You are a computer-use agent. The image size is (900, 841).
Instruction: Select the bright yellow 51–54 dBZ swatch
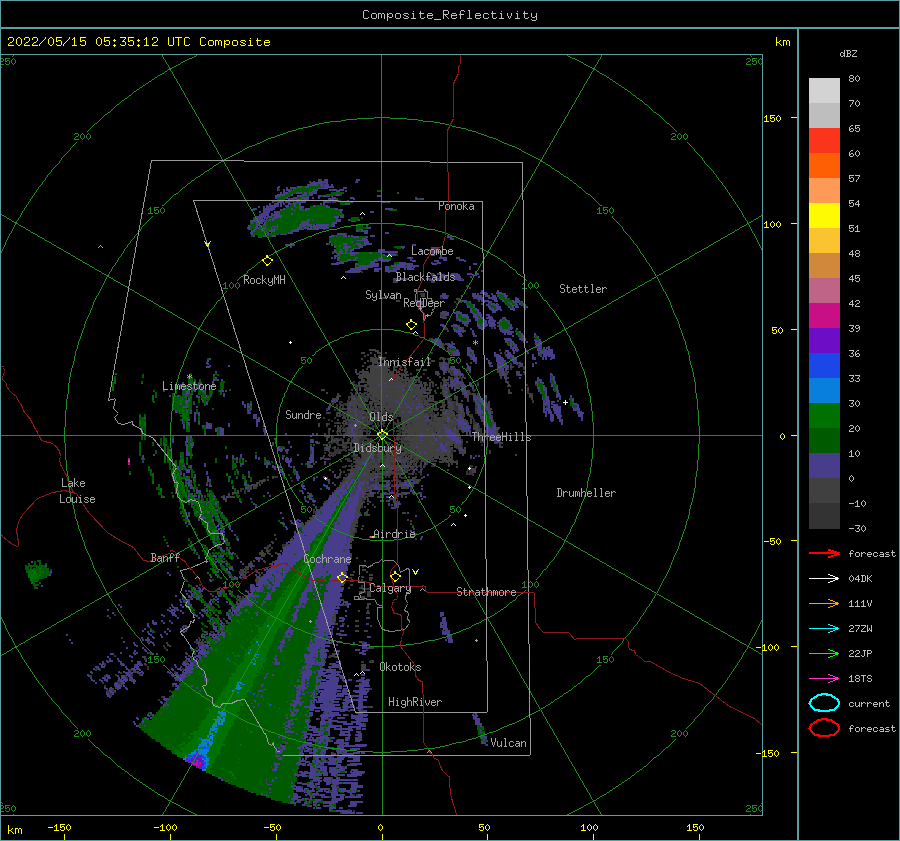[x=824, y=216]
